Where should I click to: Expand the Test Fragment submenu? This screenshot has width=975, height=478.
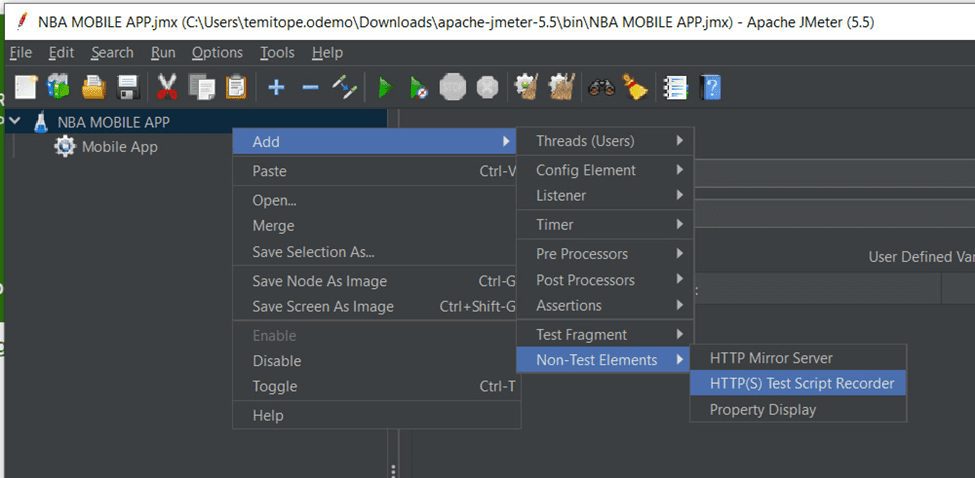pos(605,334)
